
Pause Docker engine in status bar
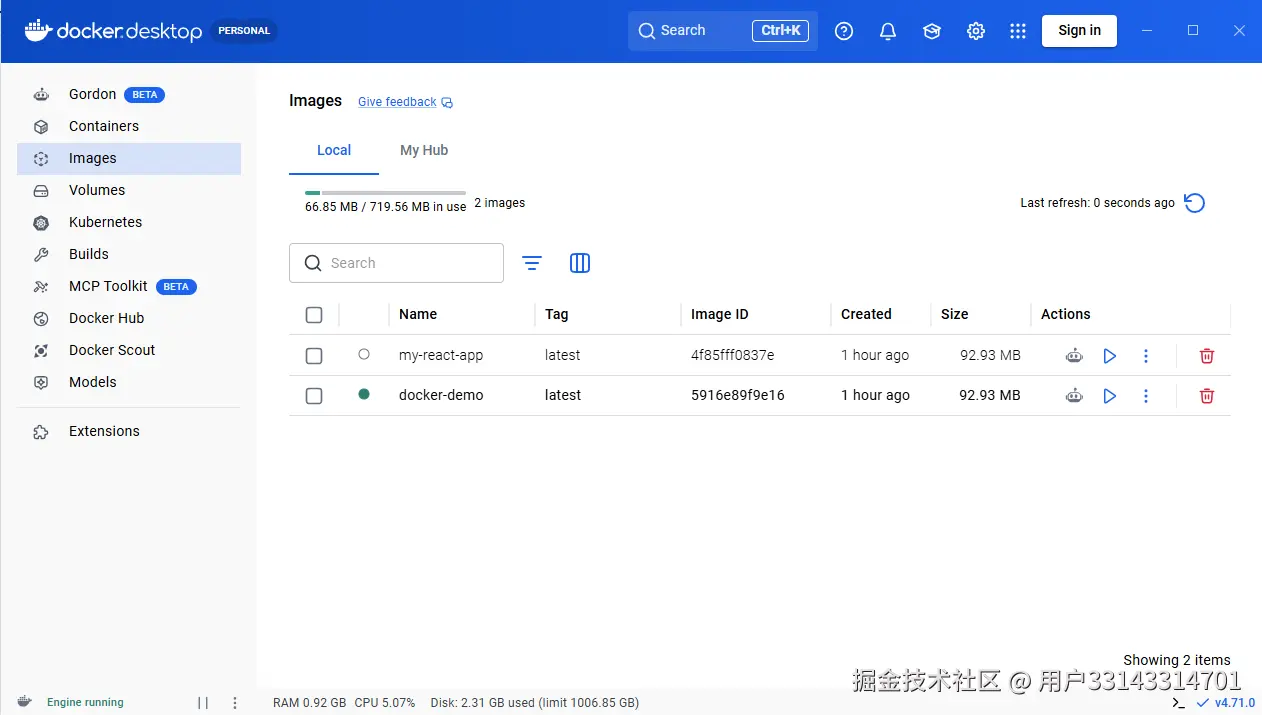(x=203, y=703)
